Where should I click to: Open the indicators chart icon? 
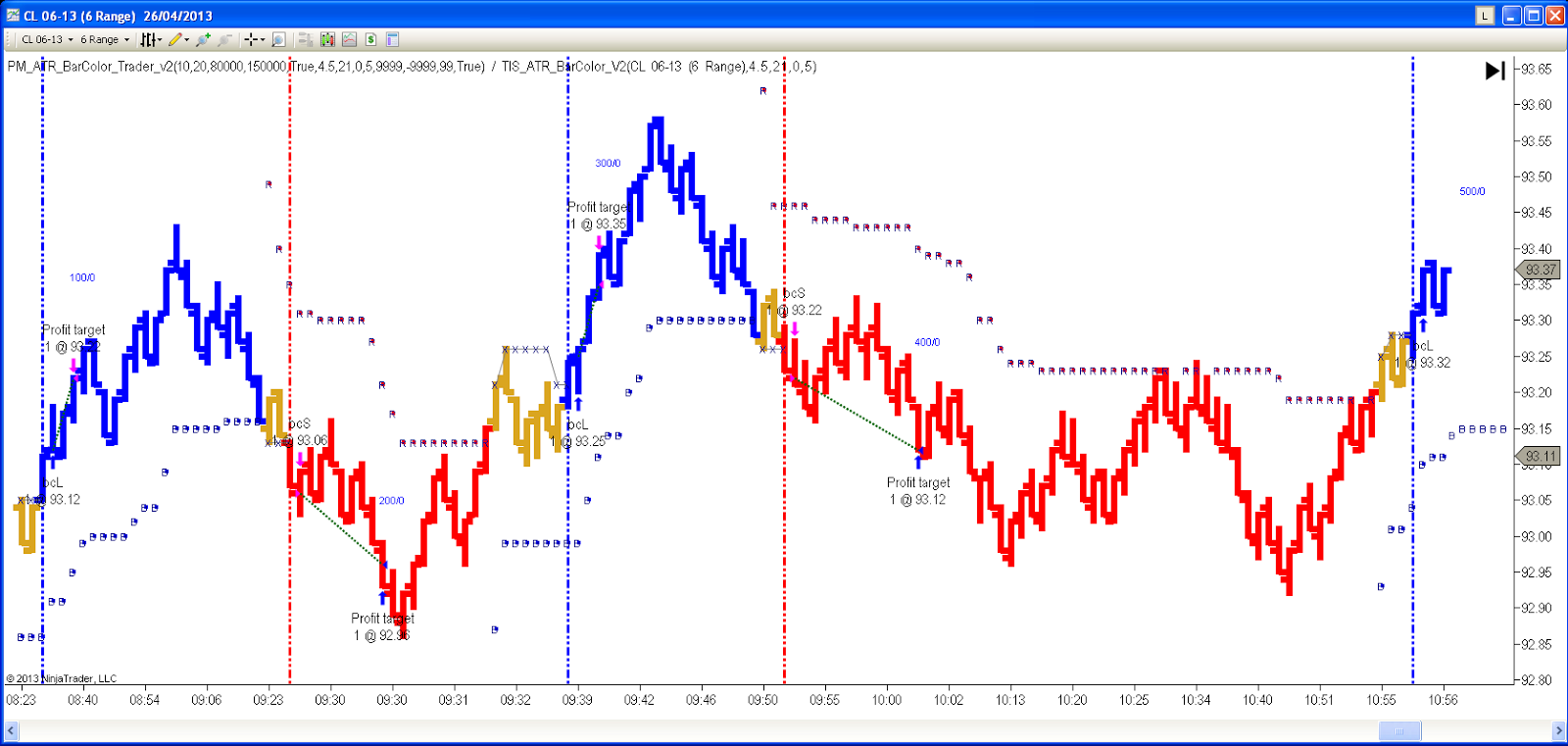tap(349, 39)
